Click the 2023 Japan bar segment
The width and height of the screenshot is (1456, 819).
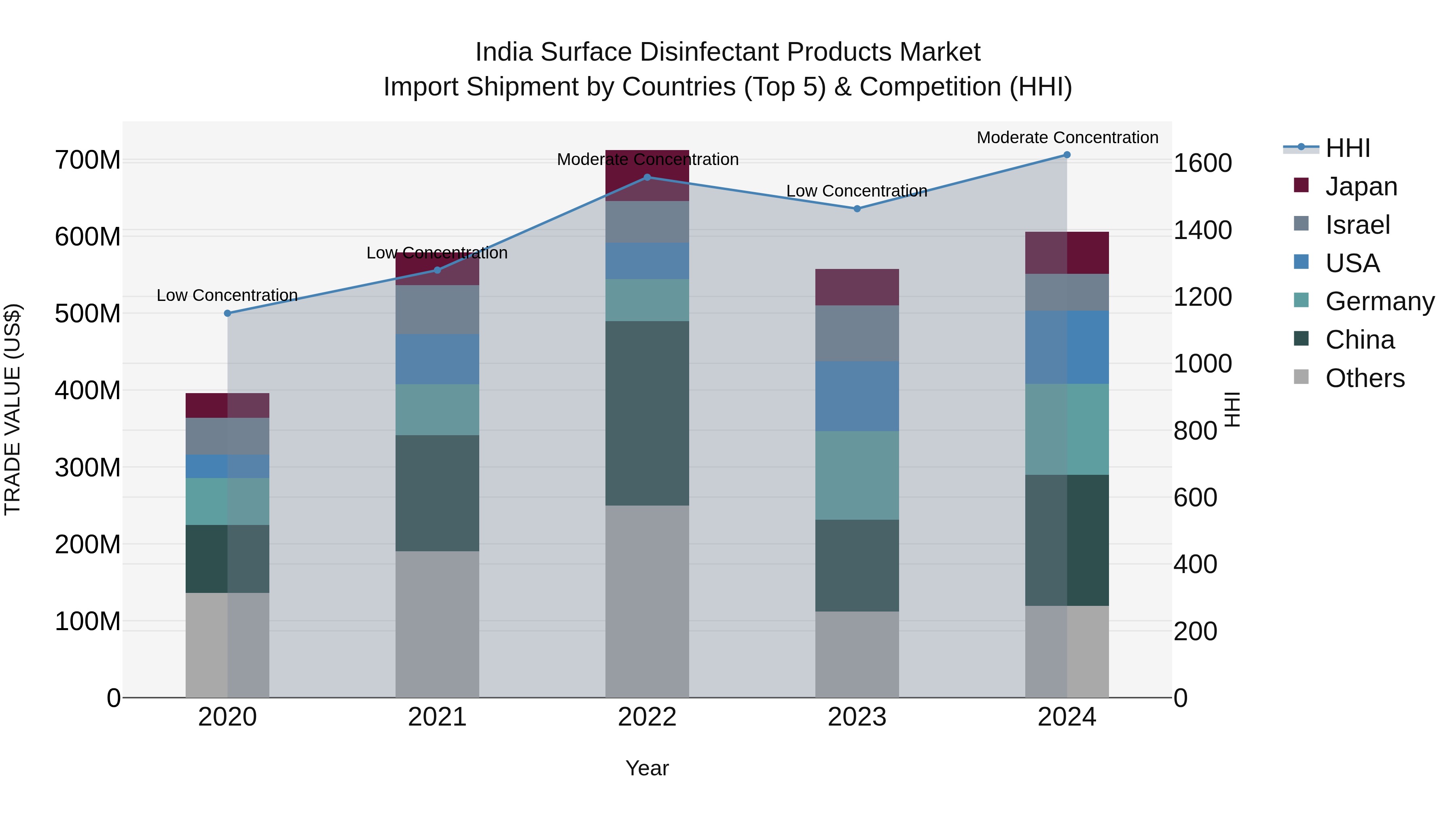pyautogui.click(x=857, y=287)
